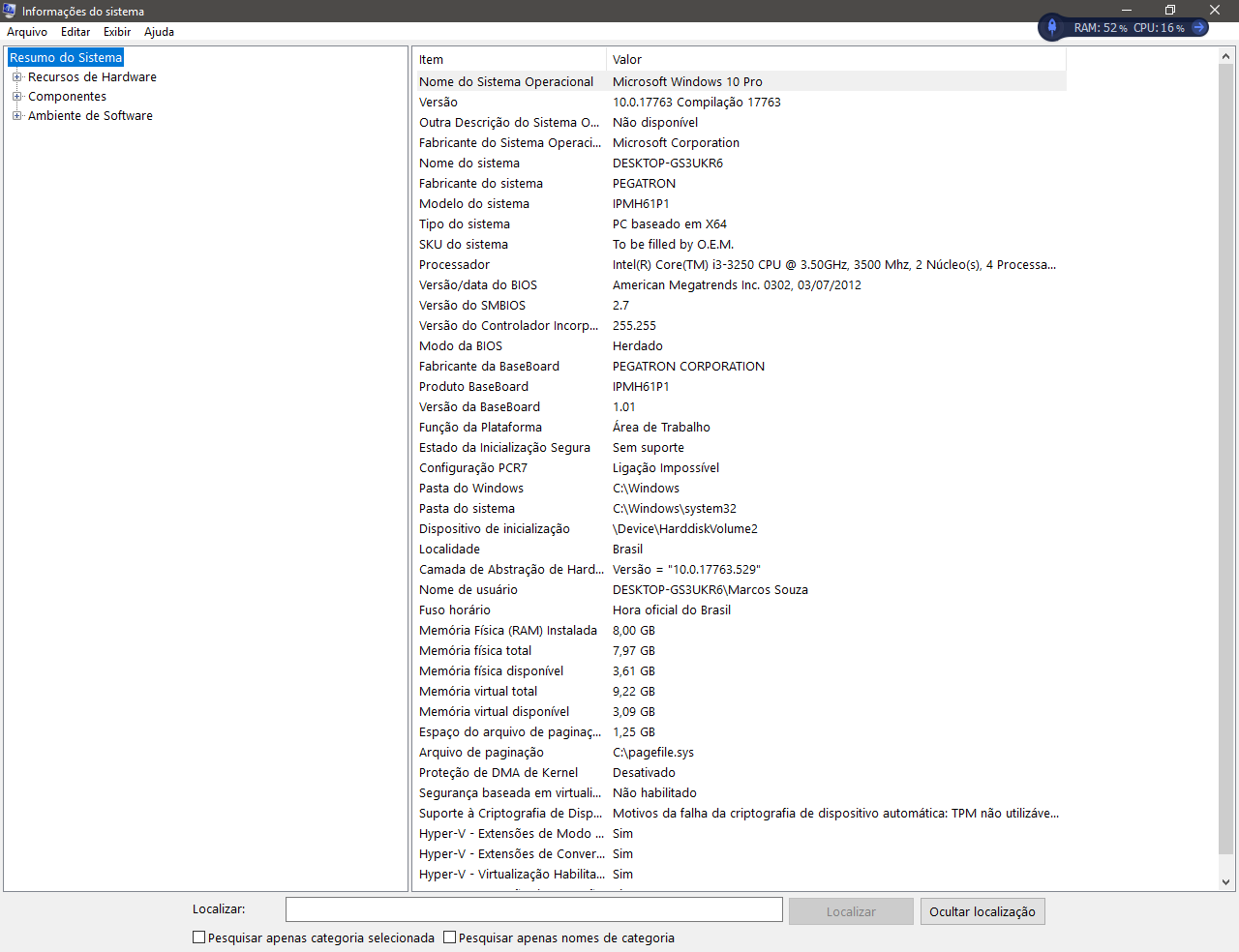Select Recursos de Hardware label
Screen dimensions: 1239x952
[x=92, y=76]
